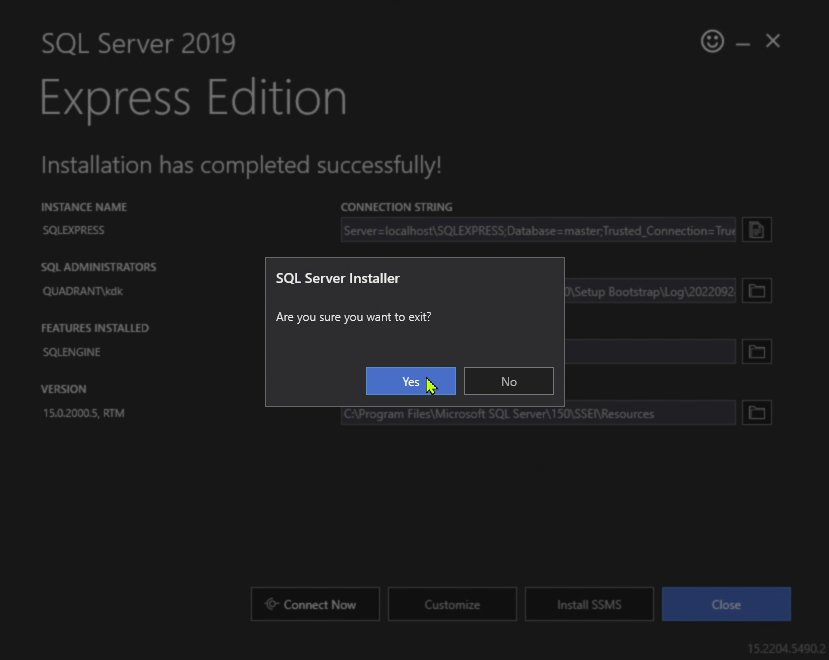Click the FEATURES INSTALLED label
This screenshot has width=829, height=660.
[95, 328]
